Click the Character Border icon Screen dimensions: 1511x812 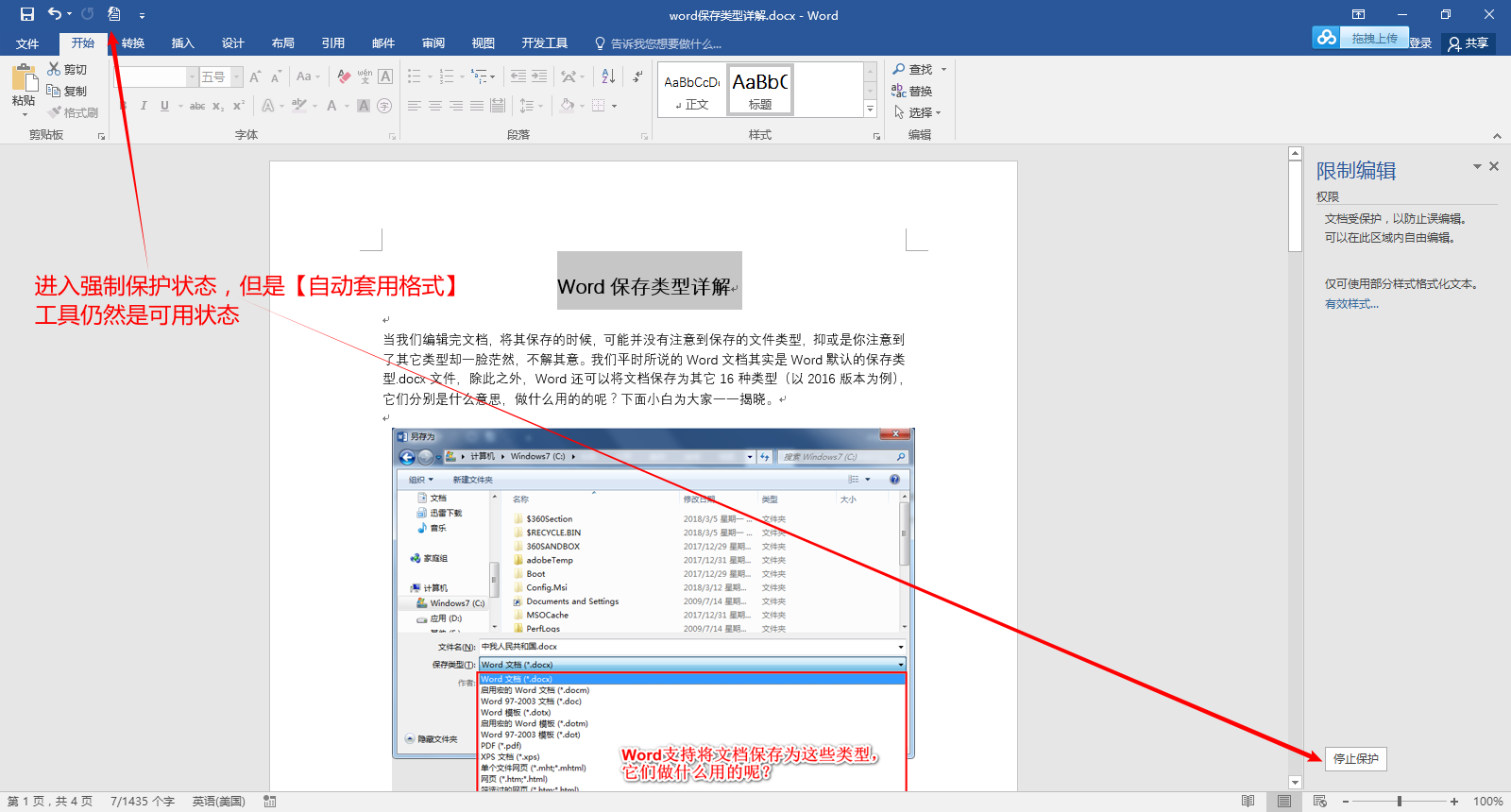coord(385,76)
